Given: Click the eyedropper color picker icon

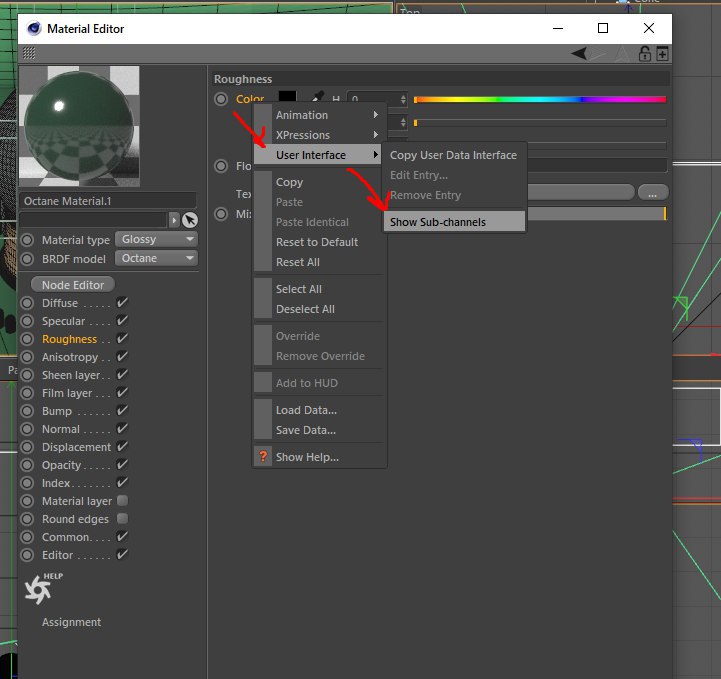Looking at the screenshot, I should (x=318, y=97).
